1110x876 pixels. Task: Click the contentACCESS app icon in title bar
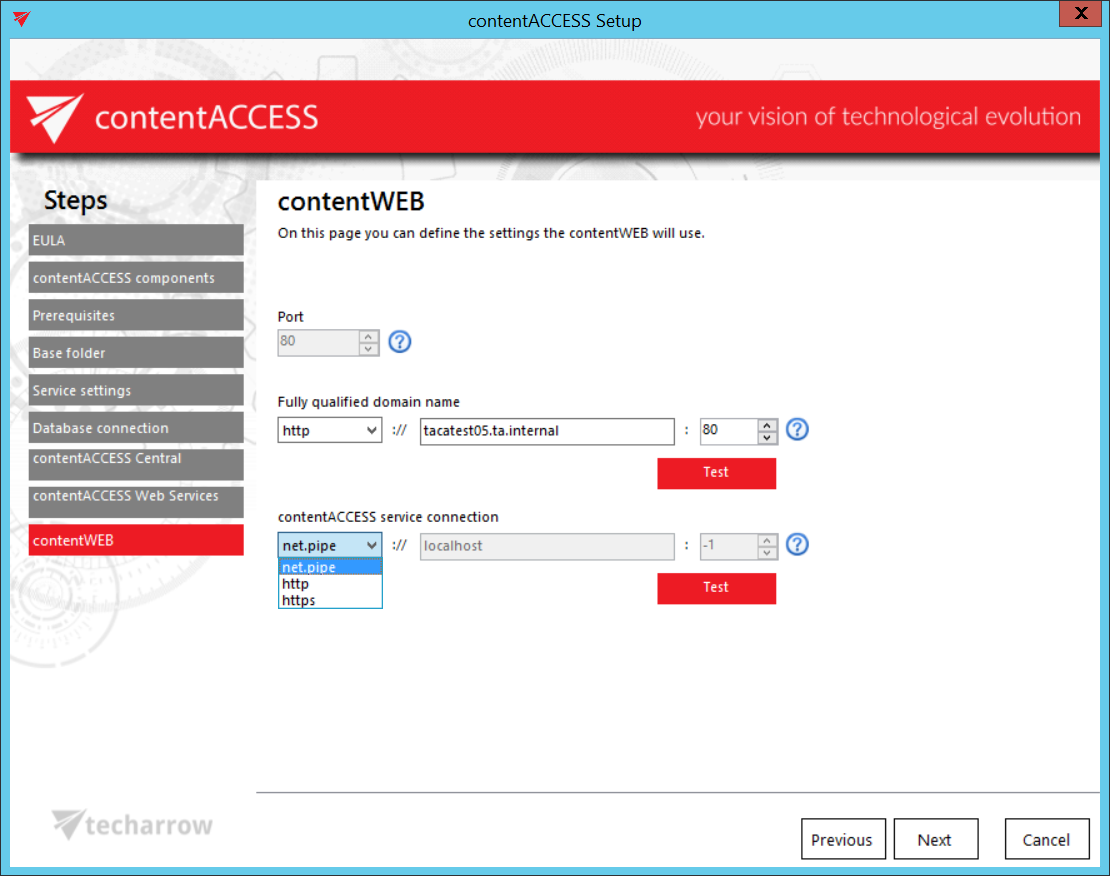pos(21,18)
